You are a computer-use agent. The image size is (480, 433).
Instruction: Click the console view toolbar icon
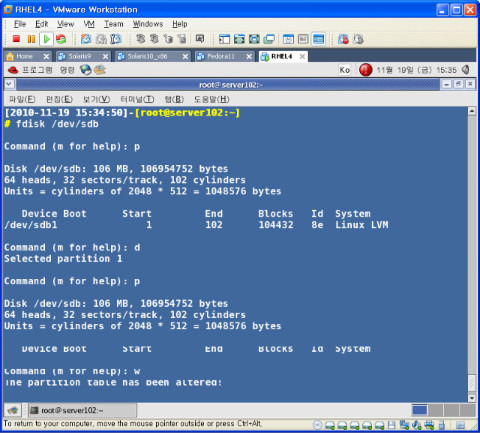pyautogui.click(x=318, y=39)
